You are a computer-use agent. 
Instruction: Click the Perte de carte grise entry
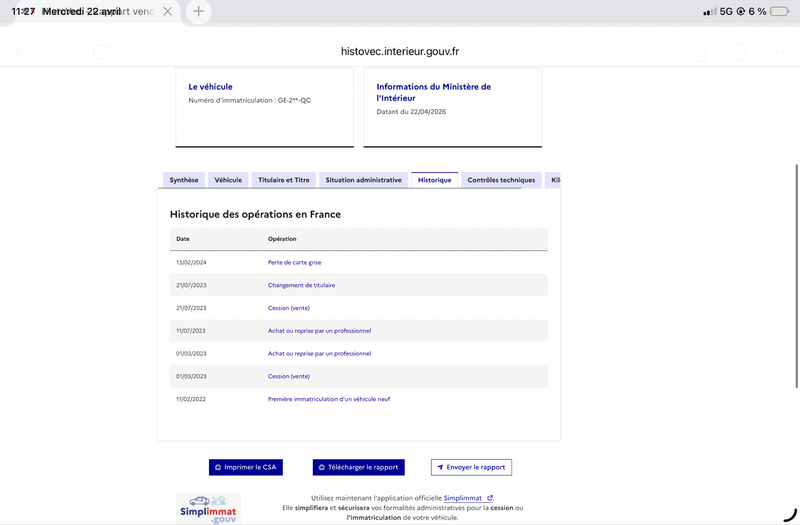pos(294,263)
